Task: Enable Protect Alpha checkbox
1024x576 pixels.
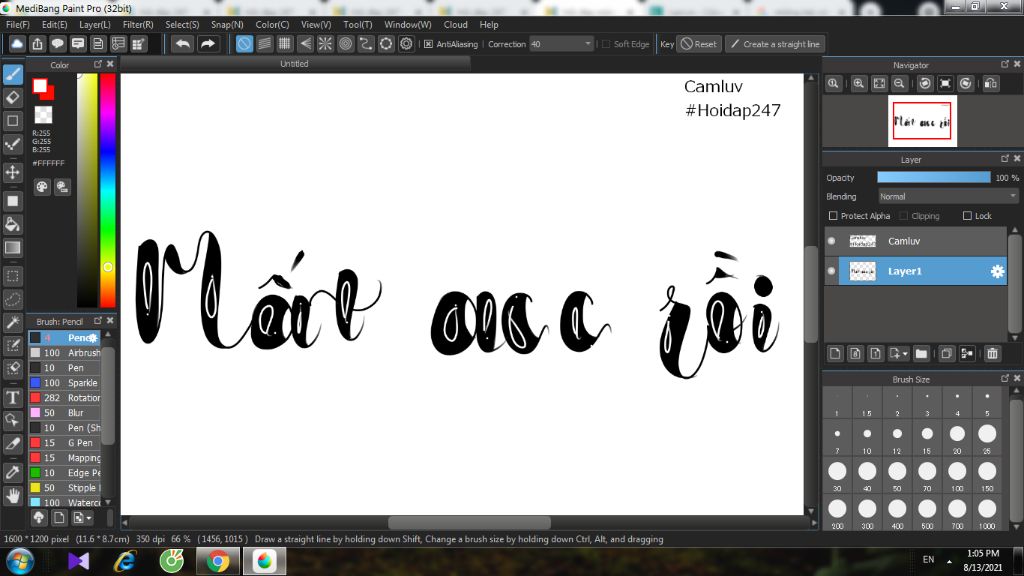Action: [833, 216]
